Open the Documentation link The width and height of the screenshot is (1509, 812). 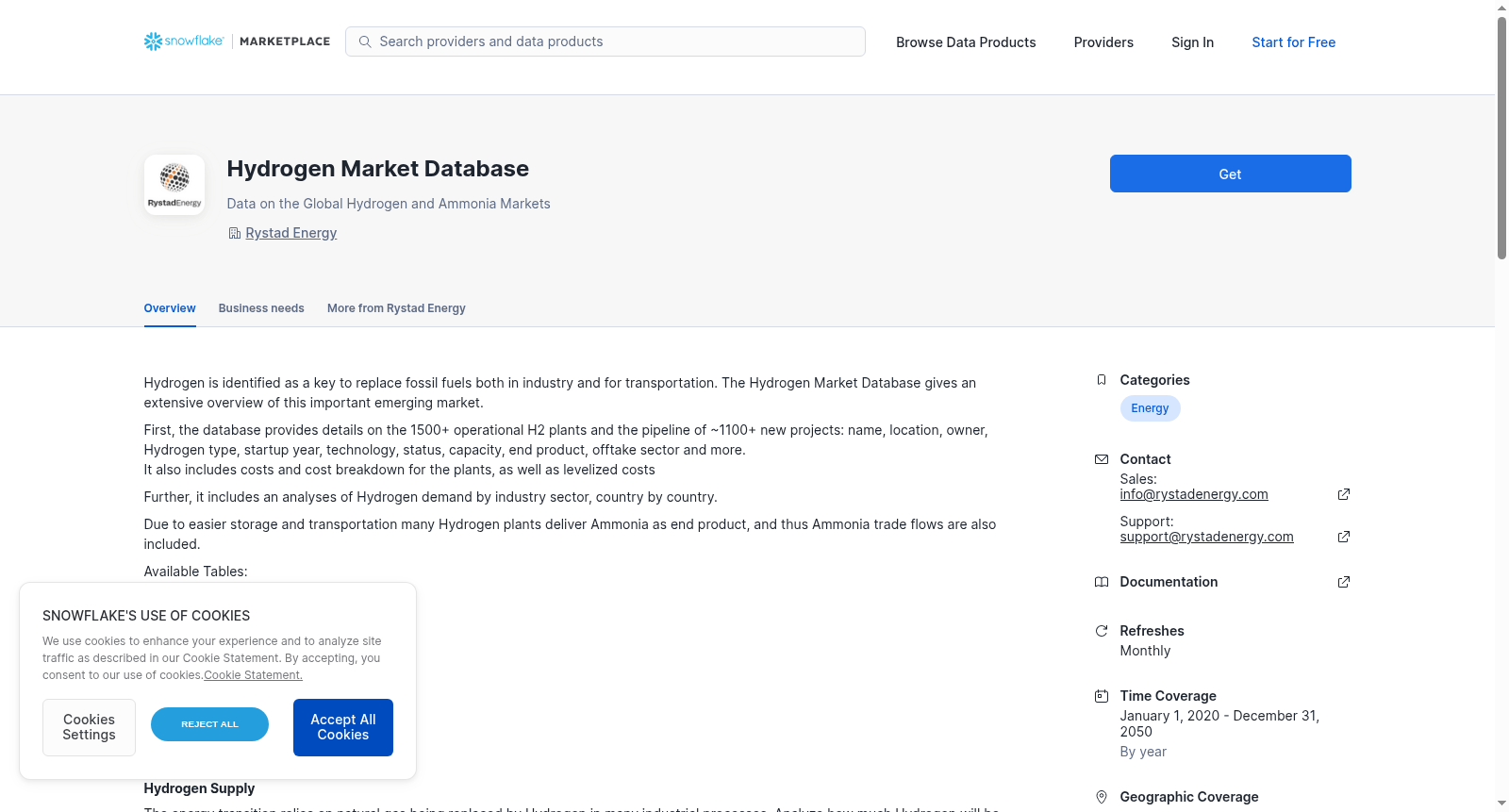pyautogui.click(x=1169, y=582)
